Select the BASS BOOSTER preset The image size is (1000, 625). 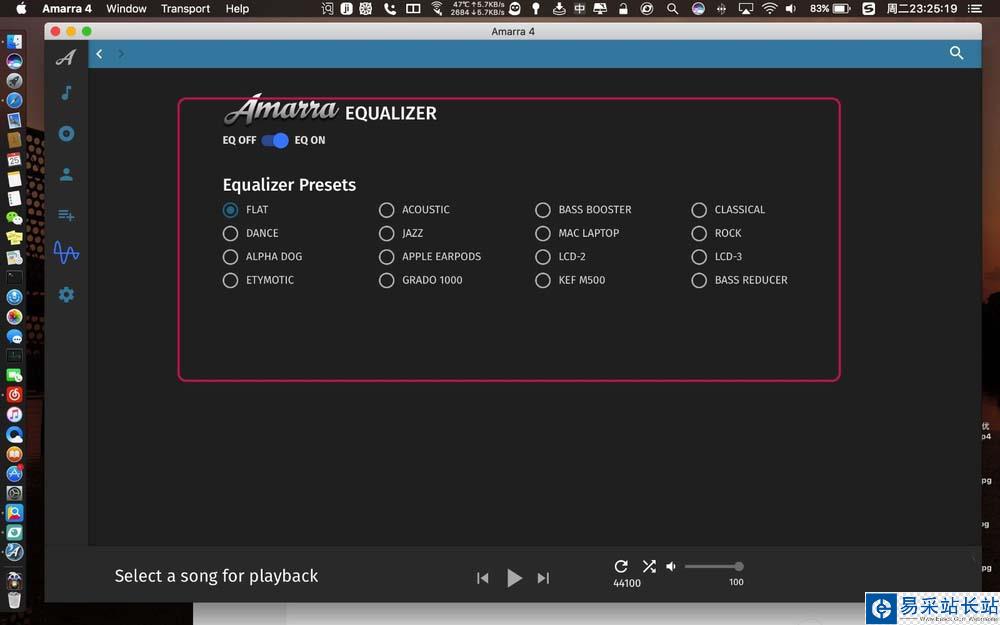543,210
